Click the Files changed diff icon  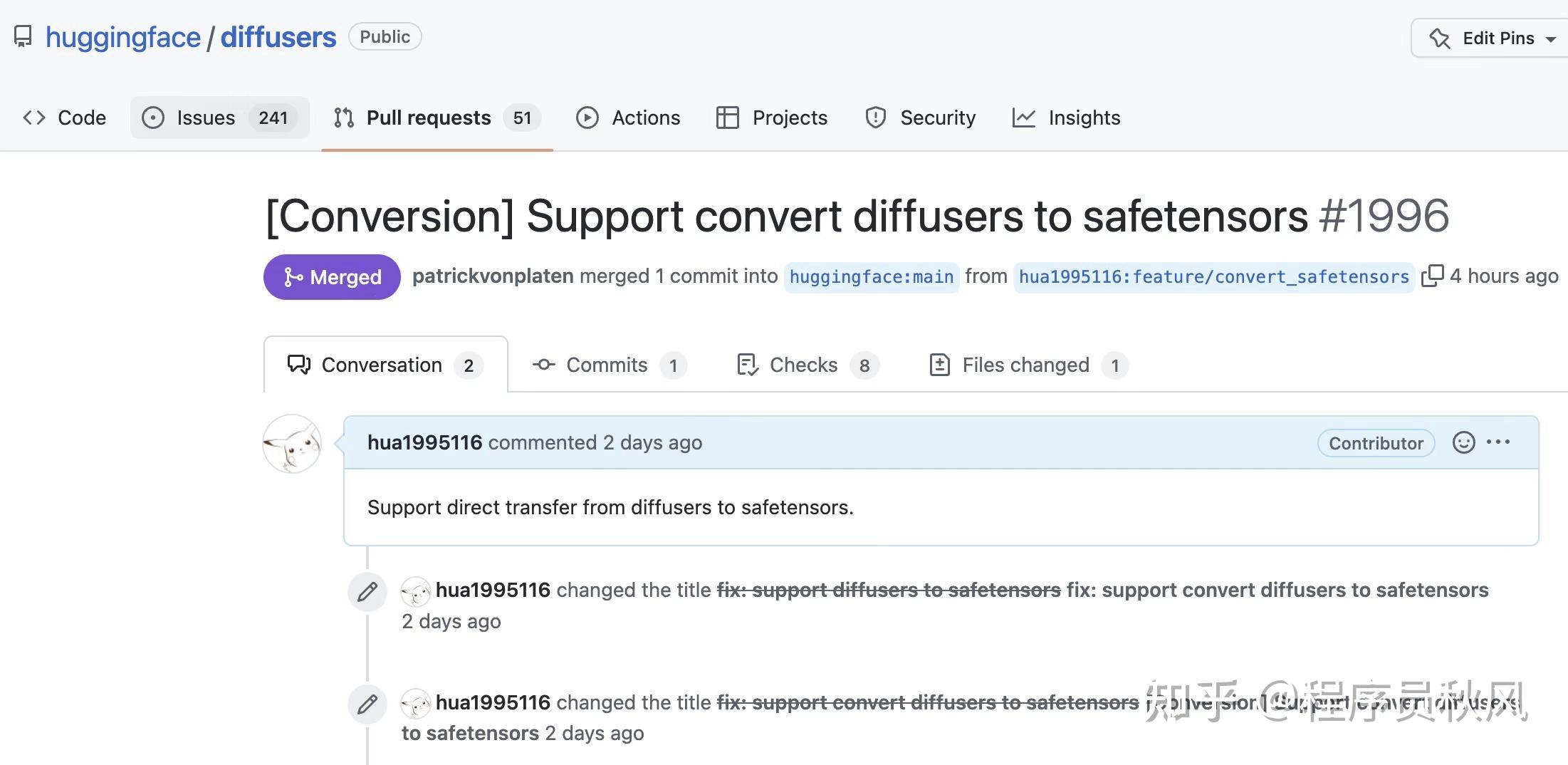pos(940,365)
